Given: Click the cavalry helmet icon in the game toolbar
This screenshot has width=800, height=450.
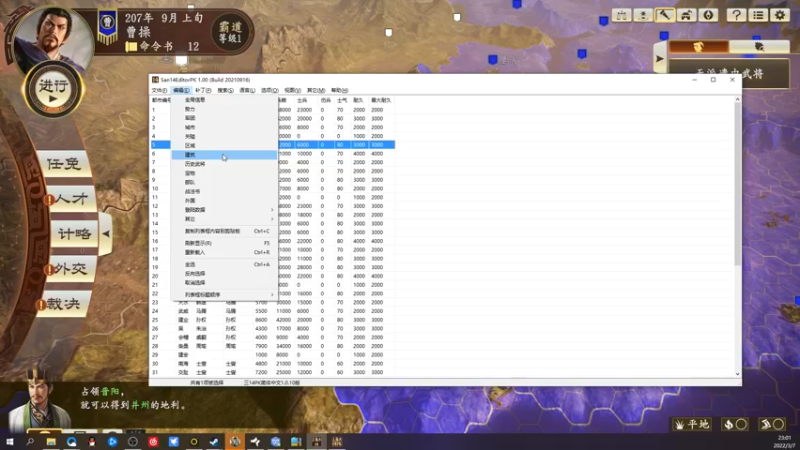Looking at the screenshot, I should pos(686,15).
